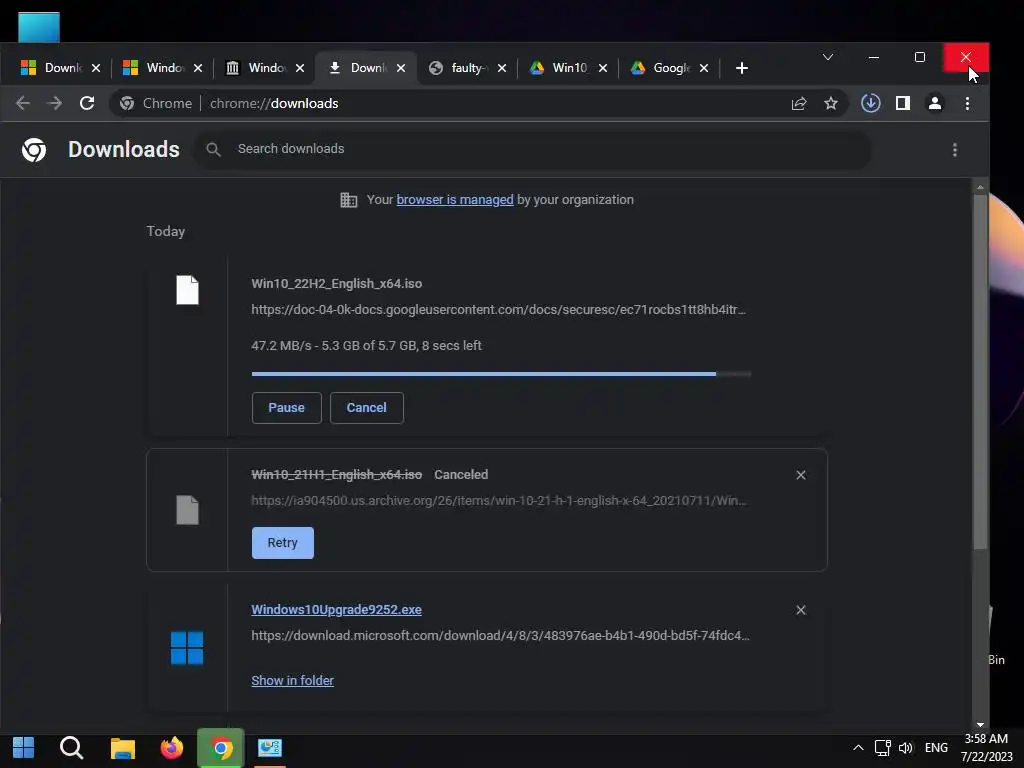This screenshot has width=1024, height=768.
Task: Launch Firefox from the taskbar
Action: pos(172,748)
